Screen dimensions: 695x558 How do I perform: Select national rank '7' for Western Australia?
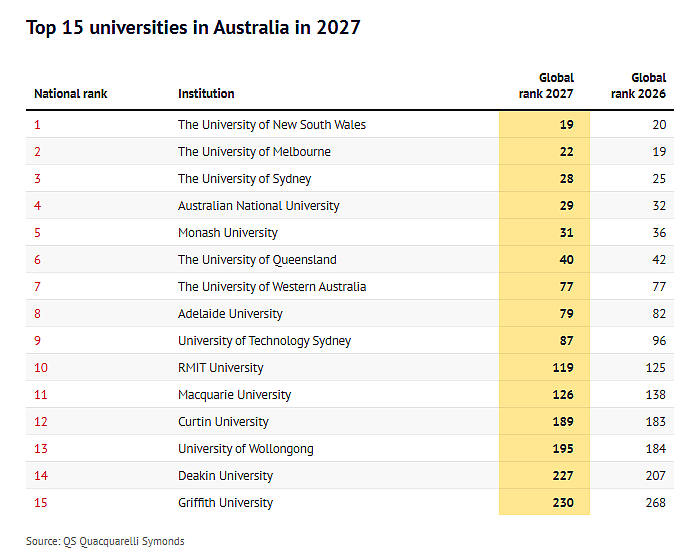[37, 287]
